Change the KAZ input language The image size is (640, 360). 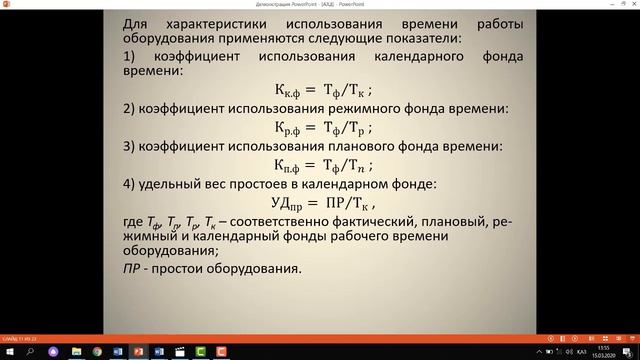[582, 352]
